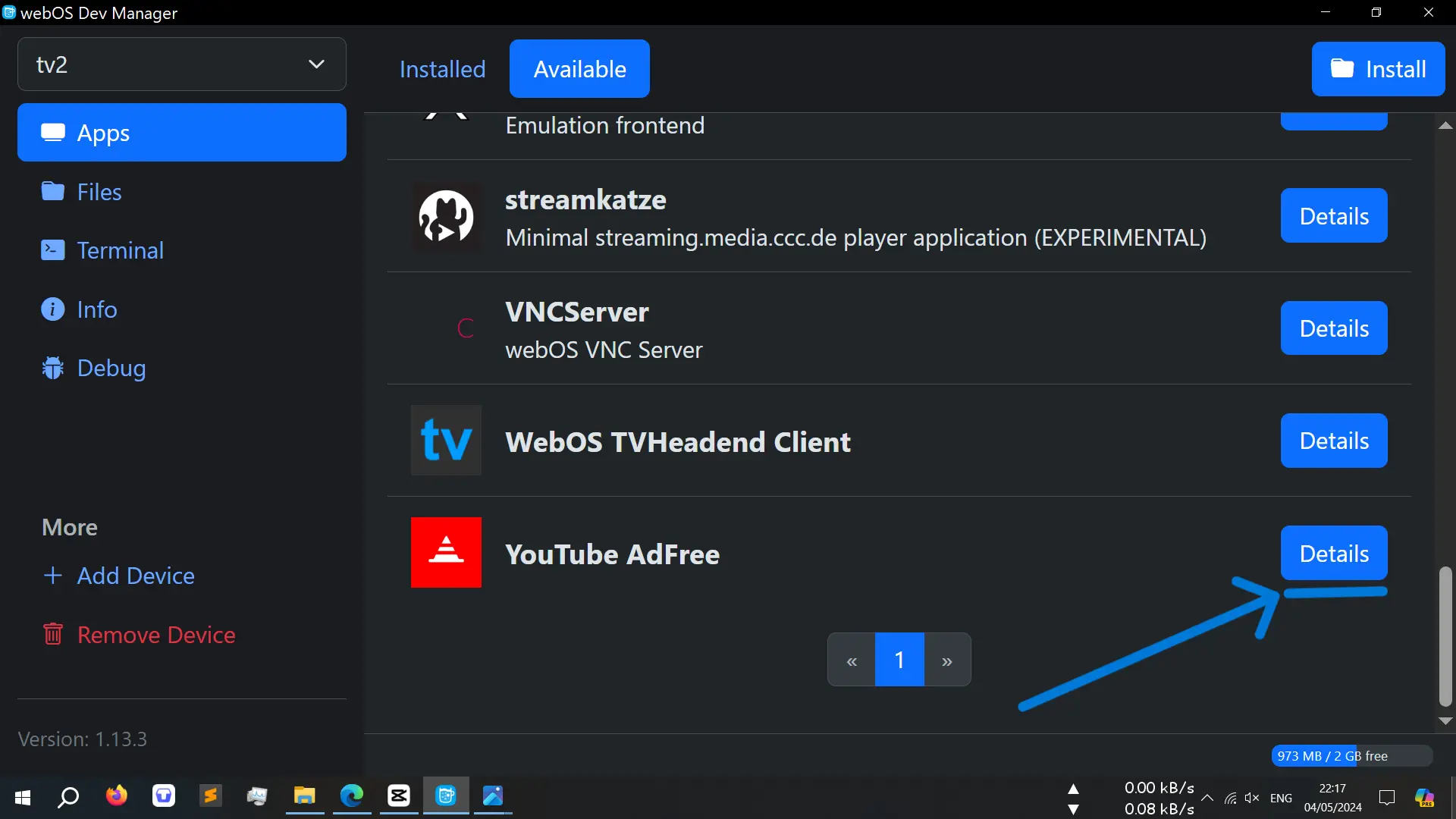Click the Add Device plus icon
This screenshot has height=819, width=1456.
pyautogui.click(x=52, y=576)
